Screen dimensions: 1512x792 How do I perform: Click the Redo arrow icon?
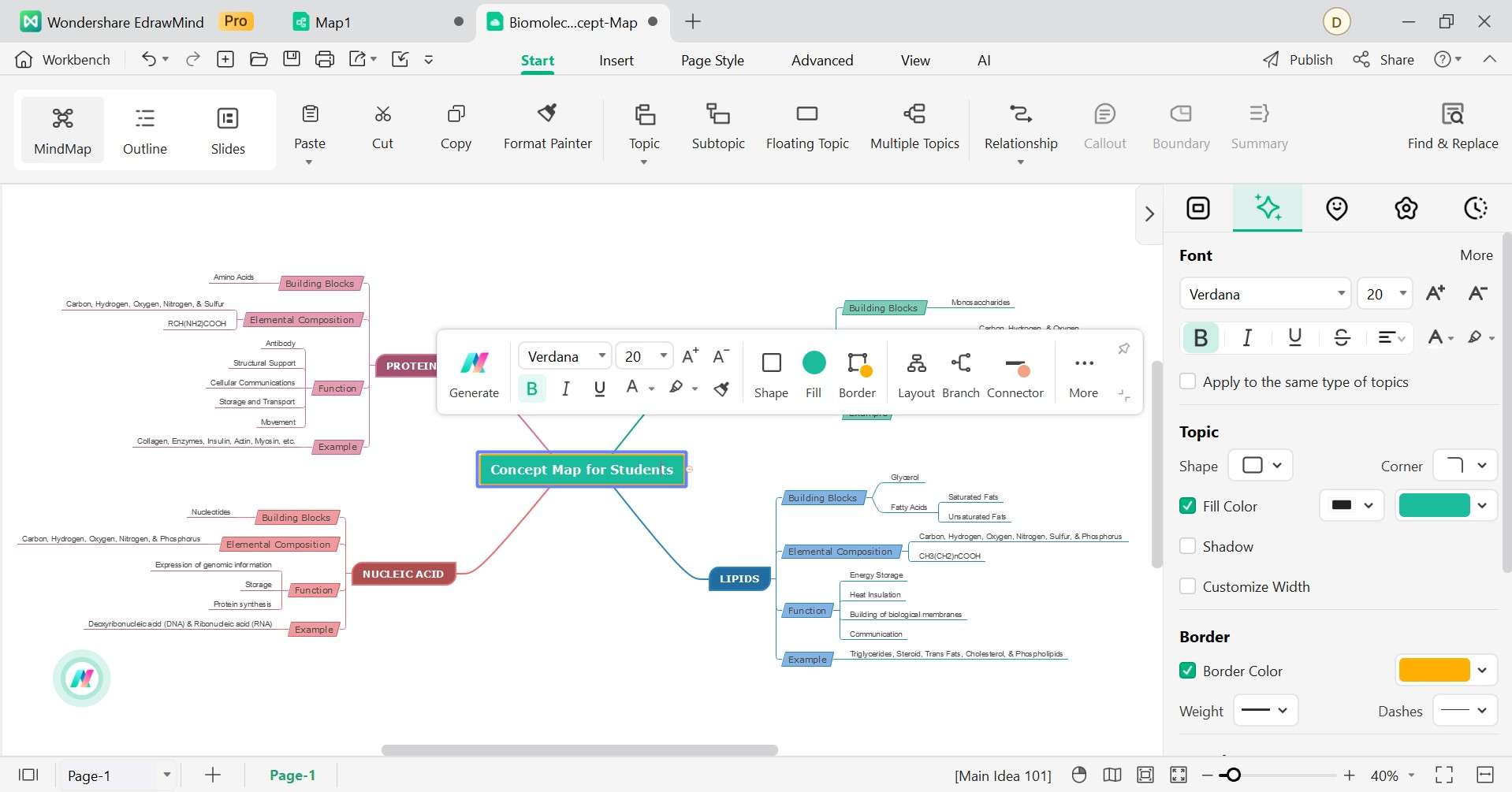pyautogui.click(x=192, y=59)
